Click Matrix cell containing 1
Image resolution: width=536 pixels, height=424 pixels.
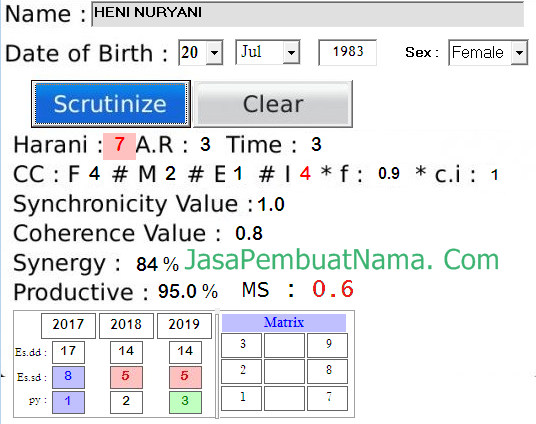tap(242, 398)
